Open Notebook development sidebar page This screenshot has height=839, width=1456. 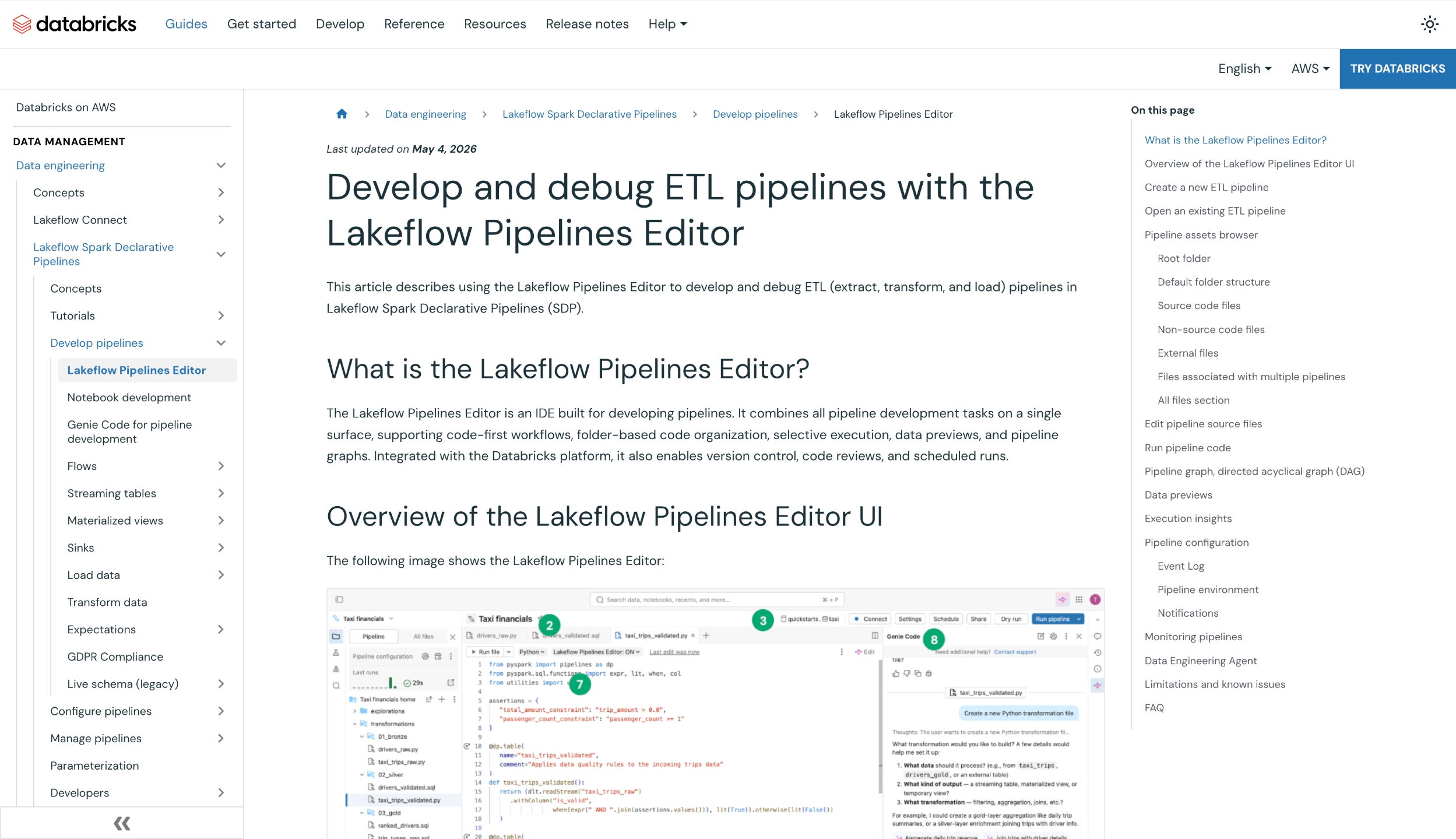pos(129,397)
